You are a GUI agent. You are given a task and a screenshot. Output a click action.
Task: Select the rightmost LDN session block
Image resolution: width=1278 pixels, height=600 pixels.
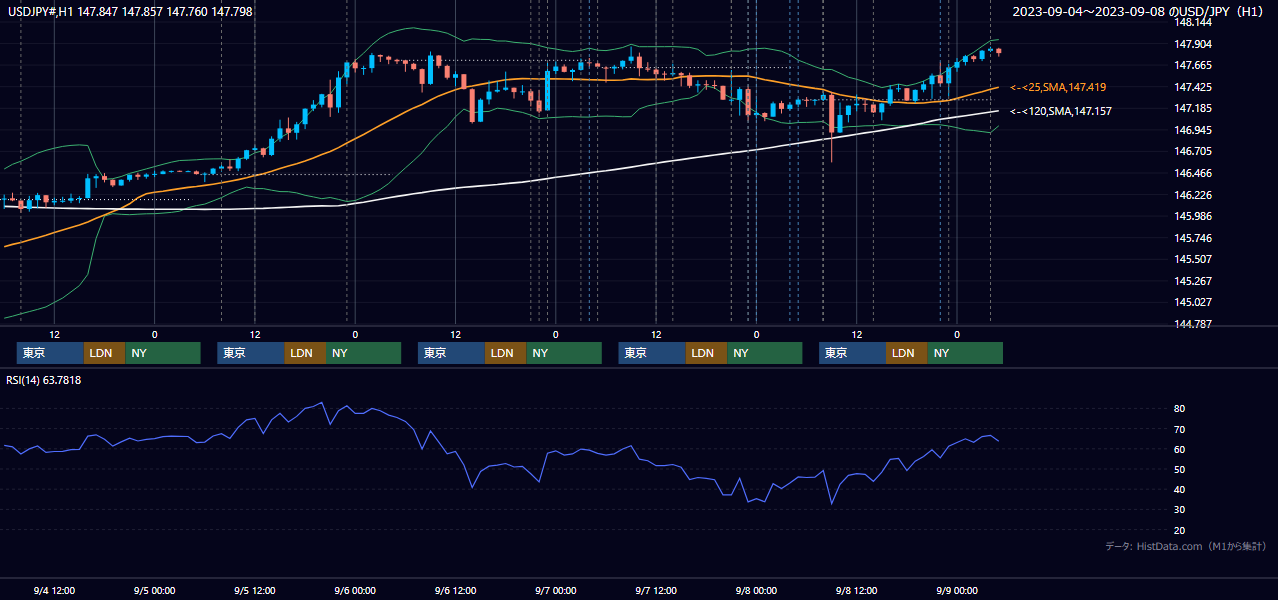tap(906, 353)
